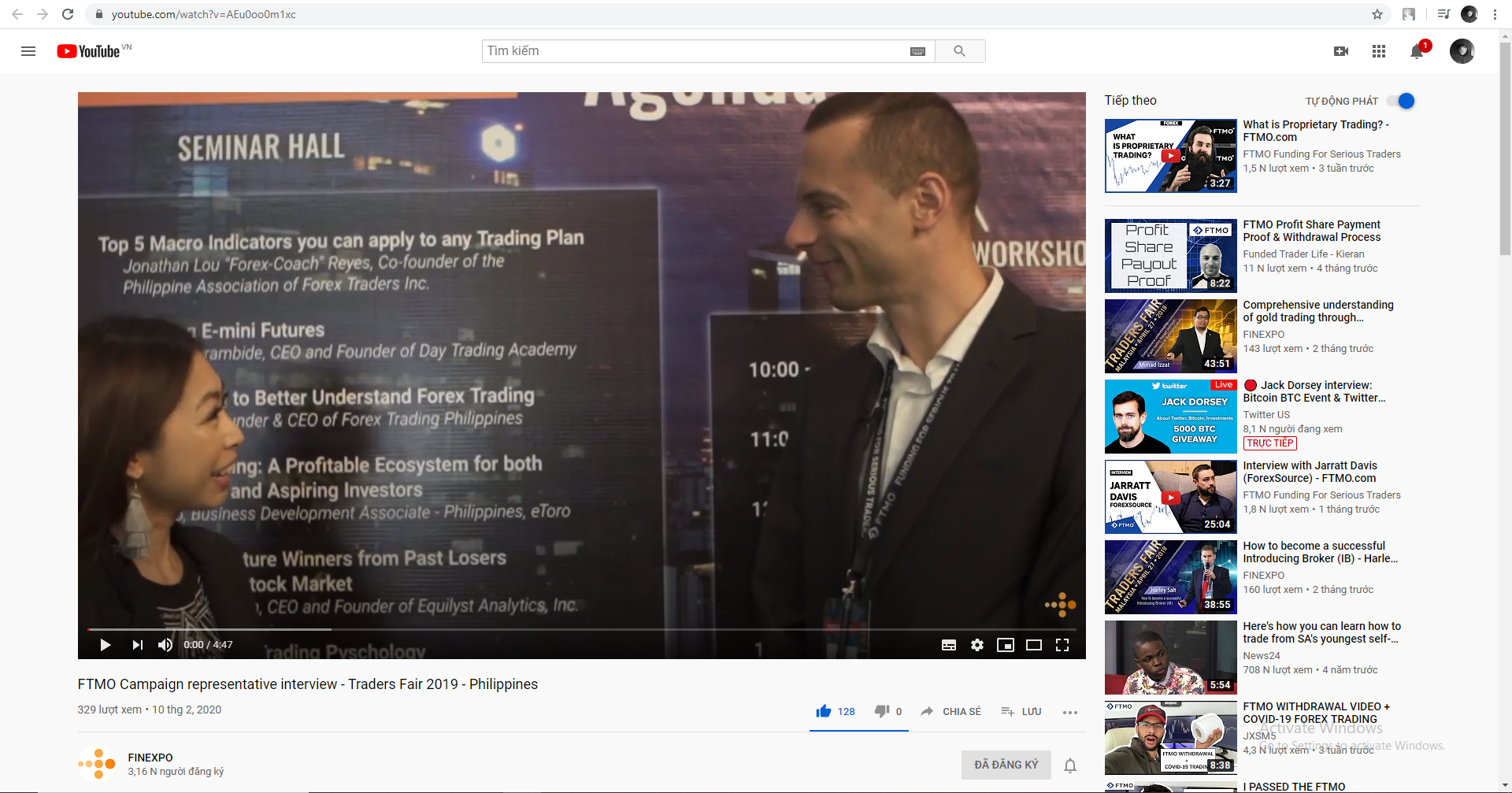This screenshot has height=793, width=1512.
Task: Open player settings gear
Action: pos(977,645)
